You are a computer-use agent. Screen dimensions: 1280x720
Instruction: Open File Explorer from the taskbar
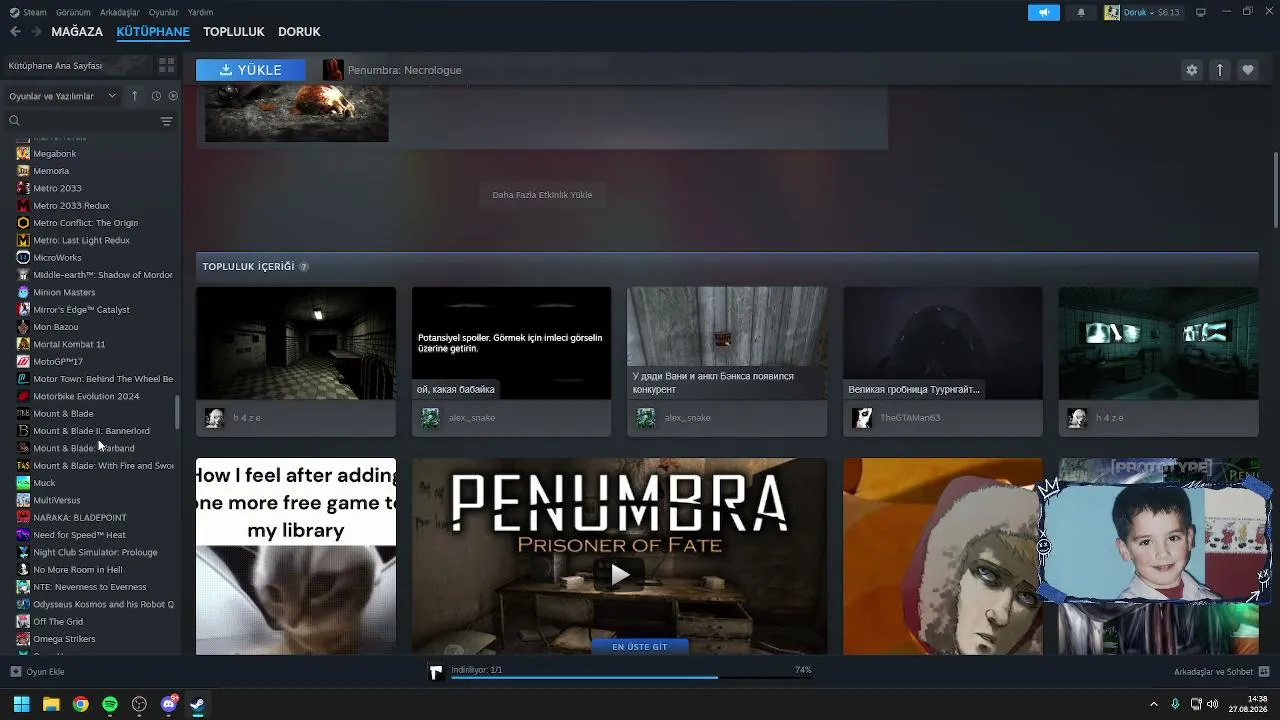coord(51,704)
